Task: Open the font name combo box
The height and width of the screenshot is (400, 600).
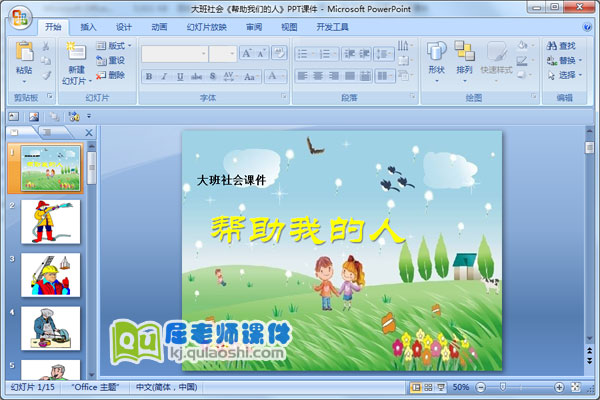Action: tap(175, 54)
